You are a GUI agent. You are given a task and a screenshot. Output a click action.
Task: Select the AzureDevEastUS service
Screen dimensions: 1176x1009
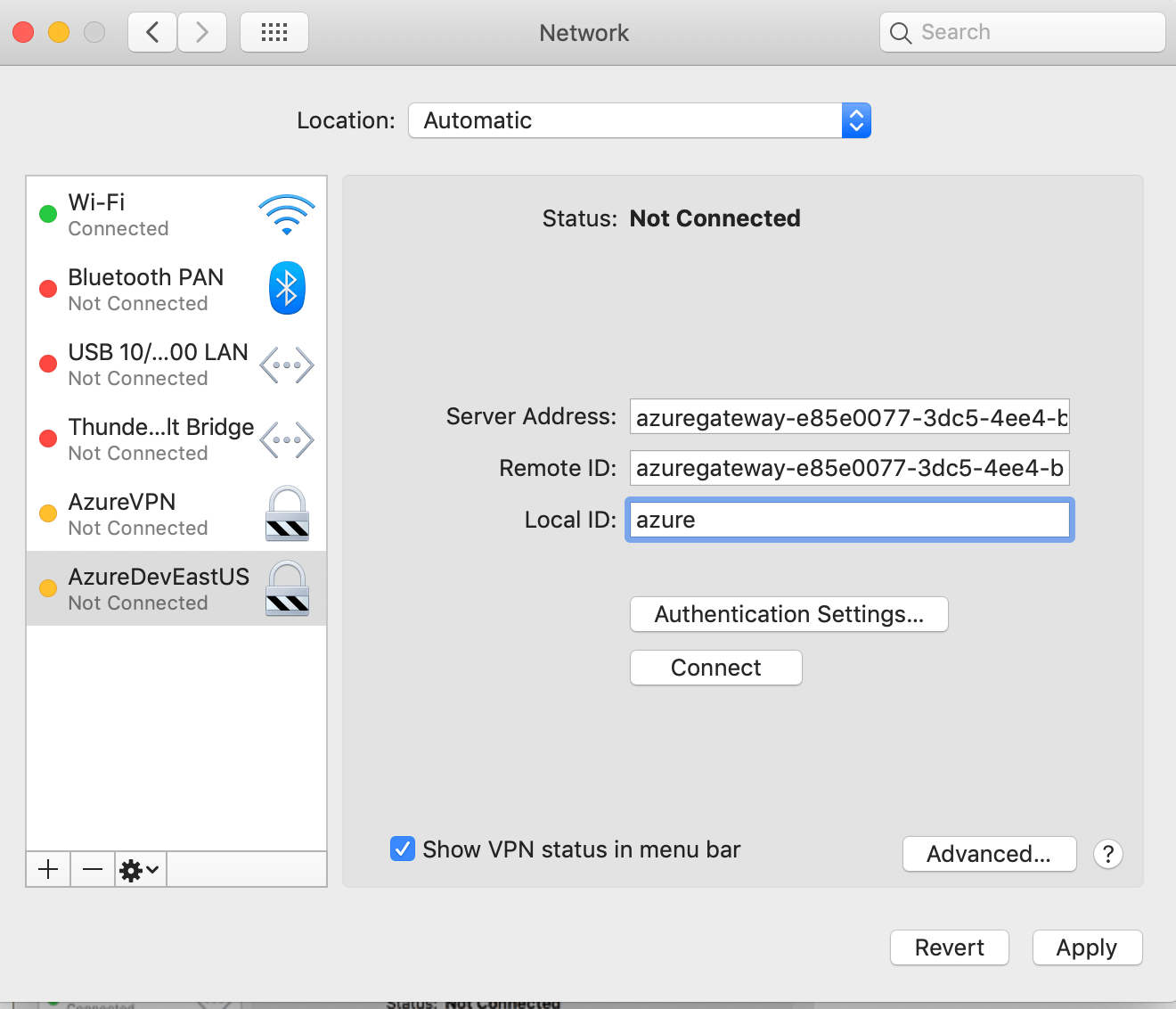coord(176,588)
